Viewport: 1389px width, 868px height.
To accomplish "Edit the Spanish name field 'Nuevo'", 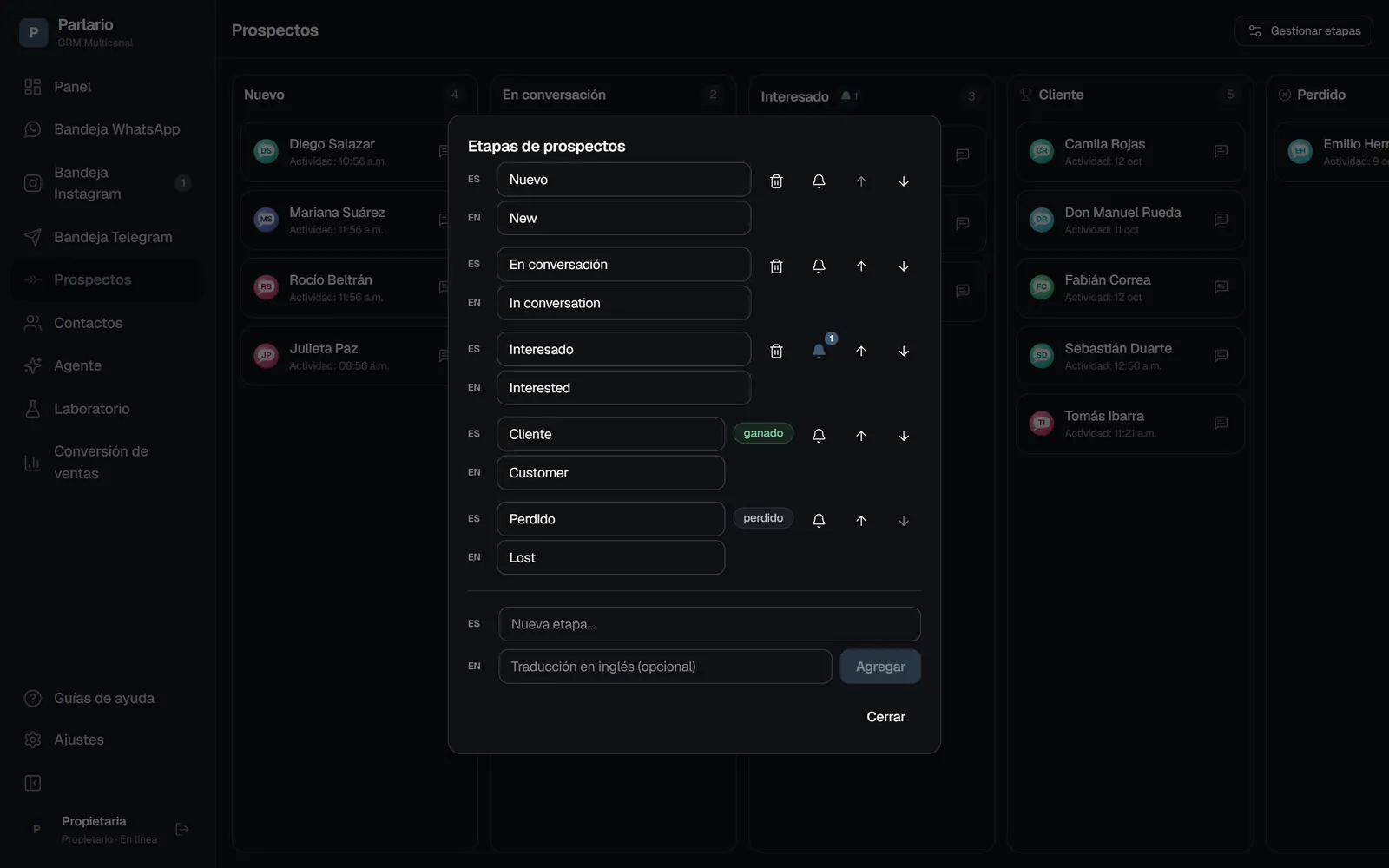I will point(623,180).
